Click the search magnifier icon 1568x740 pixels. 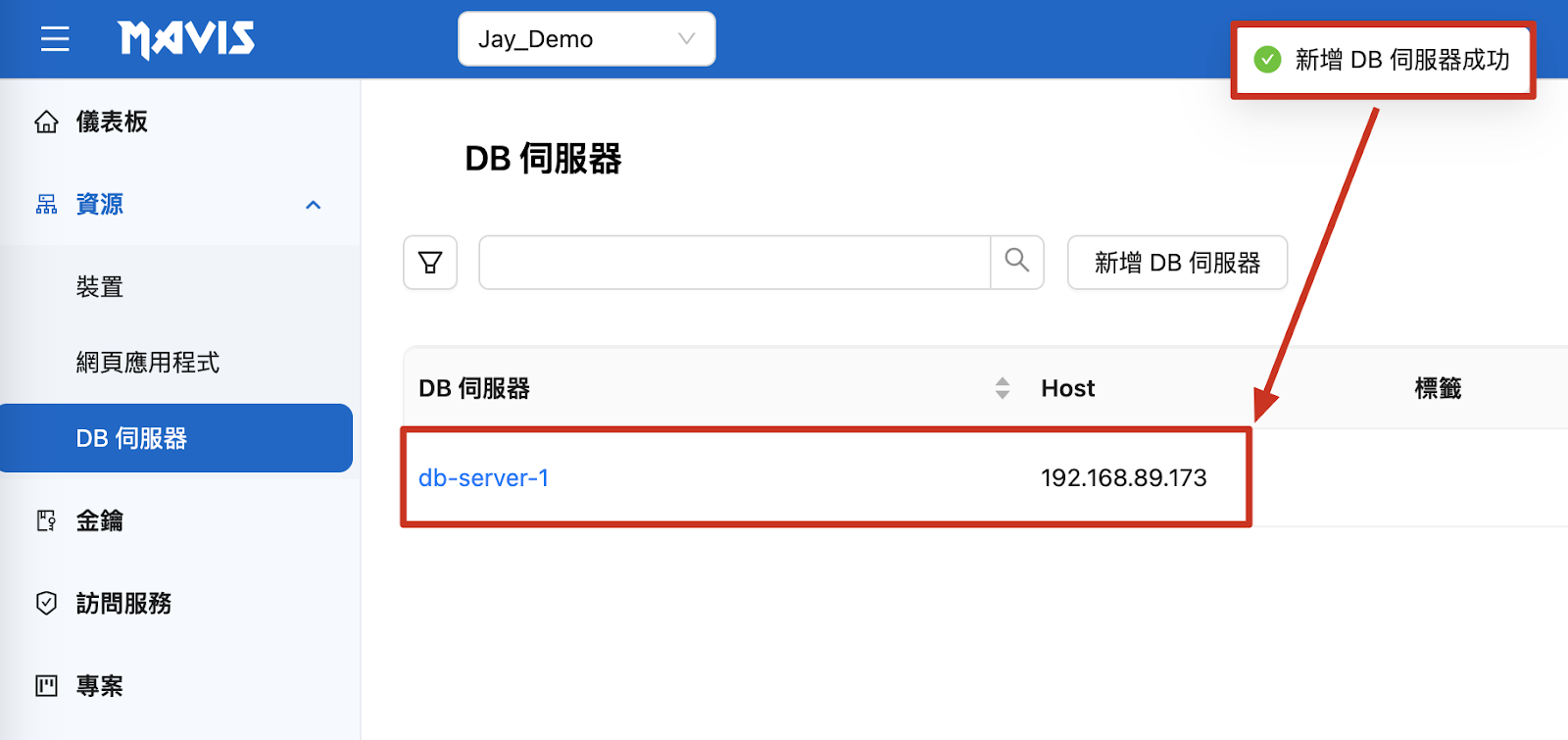coord(1017,261)
